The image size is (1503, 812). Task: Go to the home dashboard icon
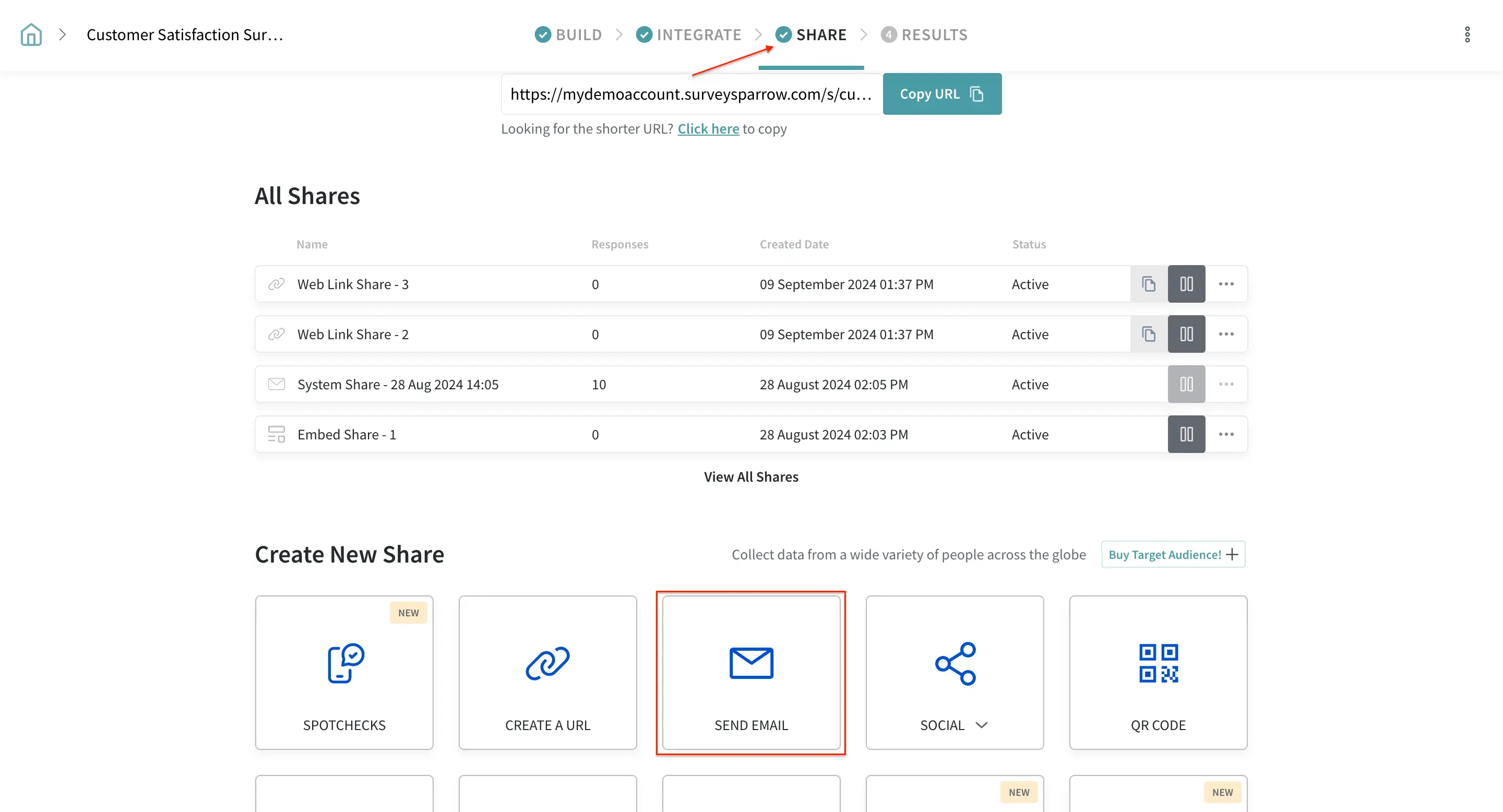coord(31,34)
